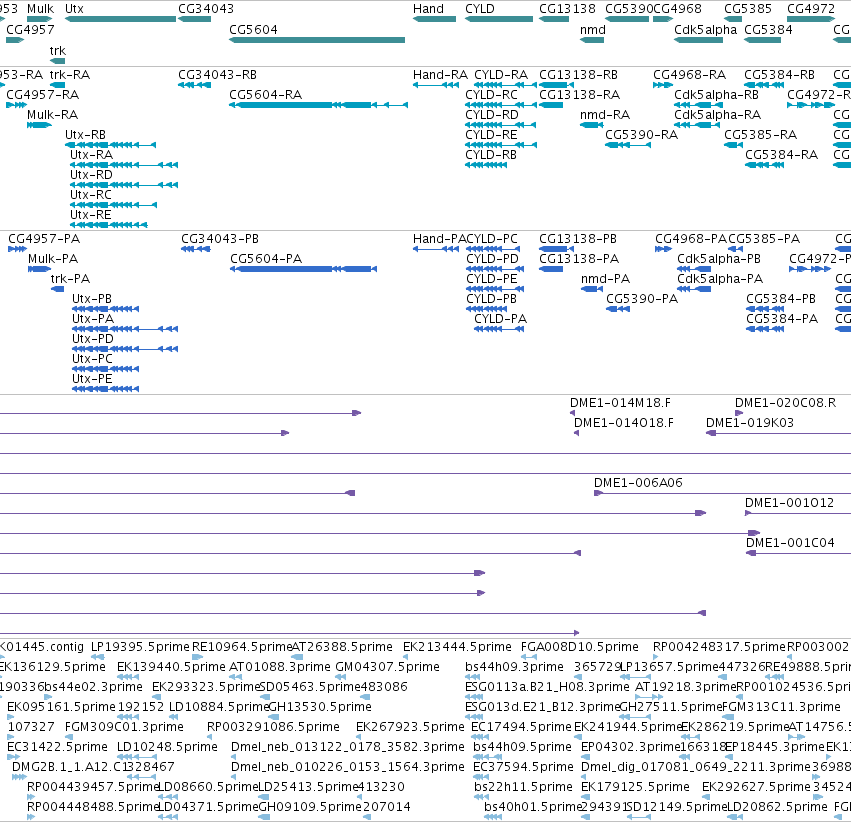Viewport: 851px width, 822px height.
Task: Select the Cdk5alpha gene label
Action: click(706, 29)
